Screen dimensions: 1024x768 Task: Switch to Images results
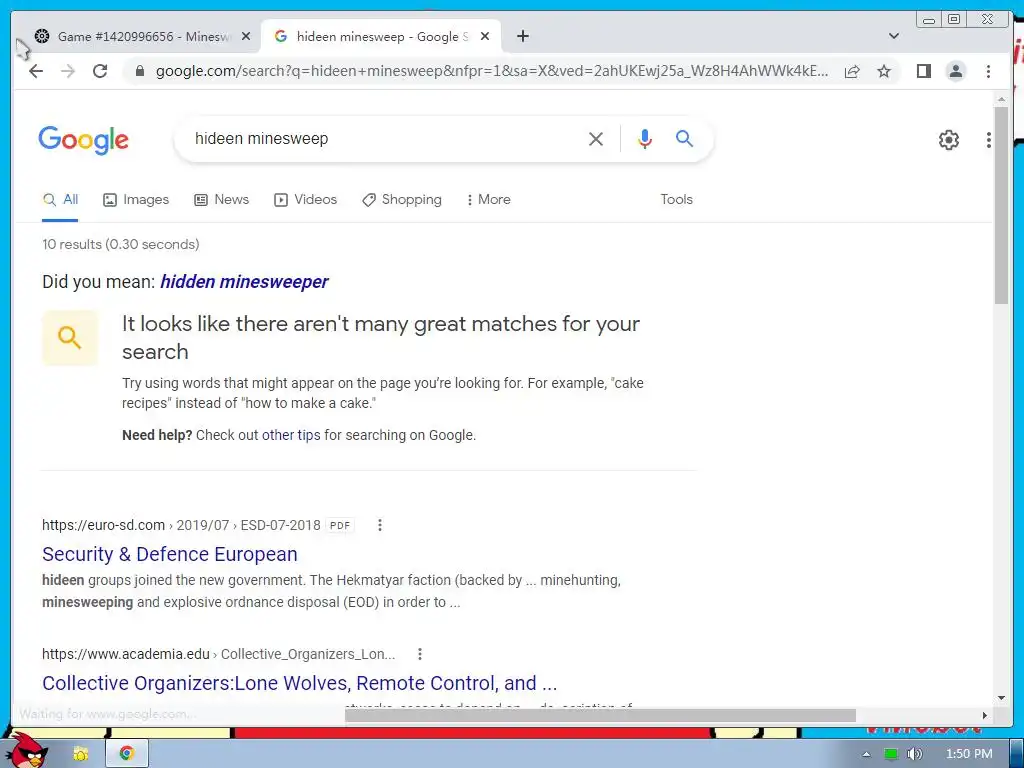(136, 200)
